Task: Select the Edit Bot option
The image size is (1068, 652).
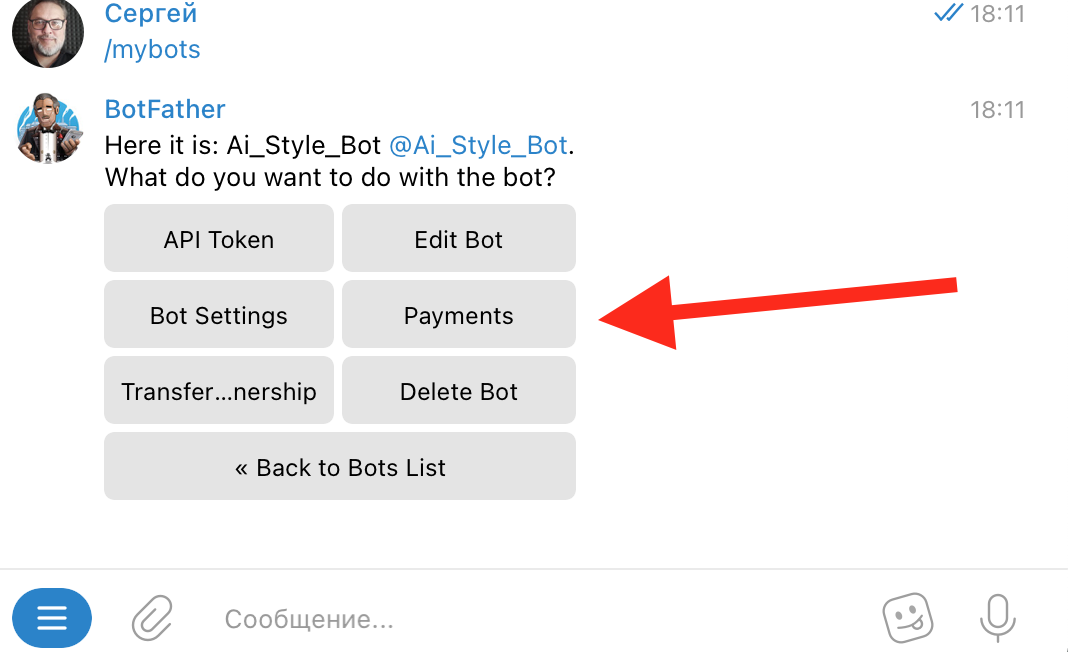Action: pos(459,239)
